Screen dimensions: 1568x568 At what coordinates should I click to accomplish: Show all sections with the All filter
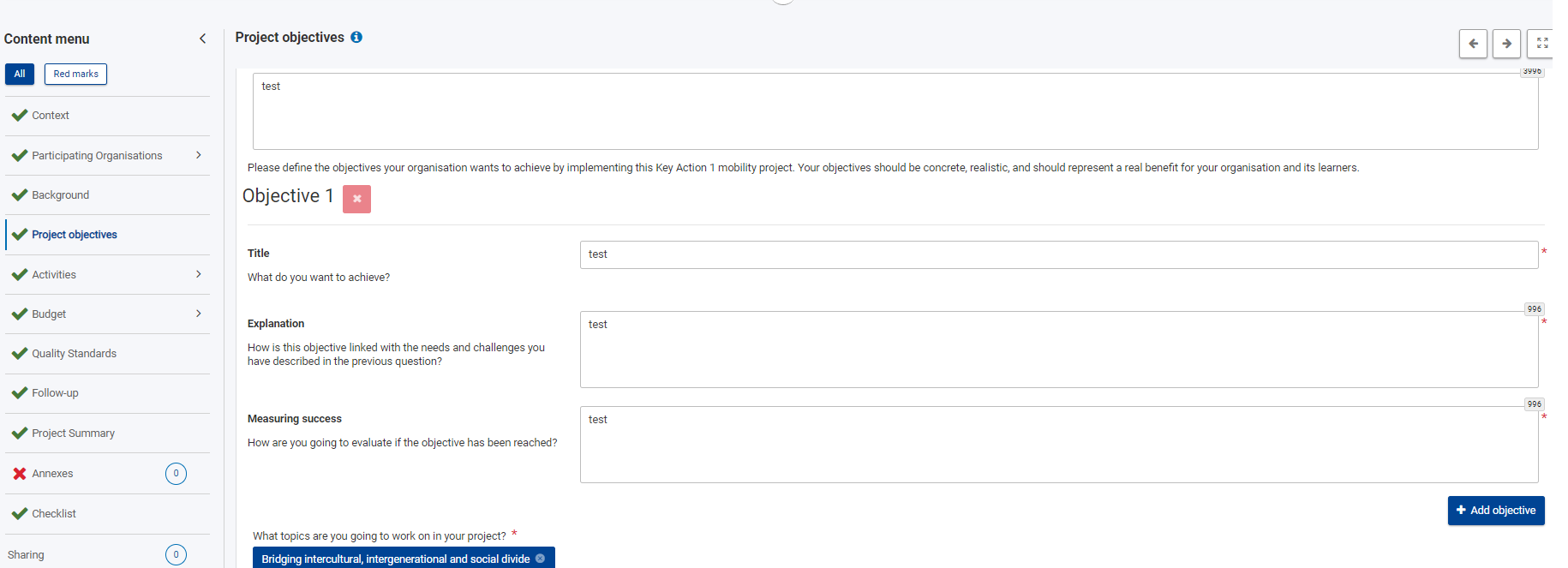point(20,75)
